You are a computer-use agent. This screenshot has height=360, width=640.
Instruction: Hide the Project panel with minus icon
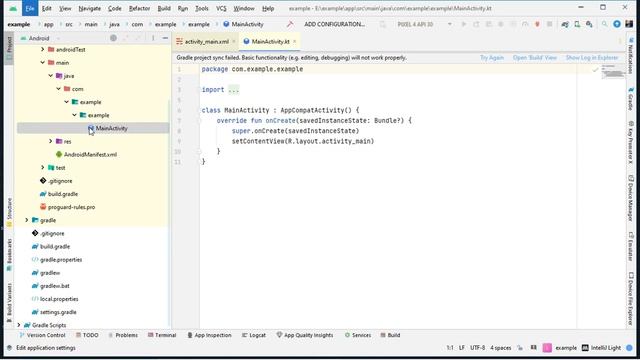[165, 38]
